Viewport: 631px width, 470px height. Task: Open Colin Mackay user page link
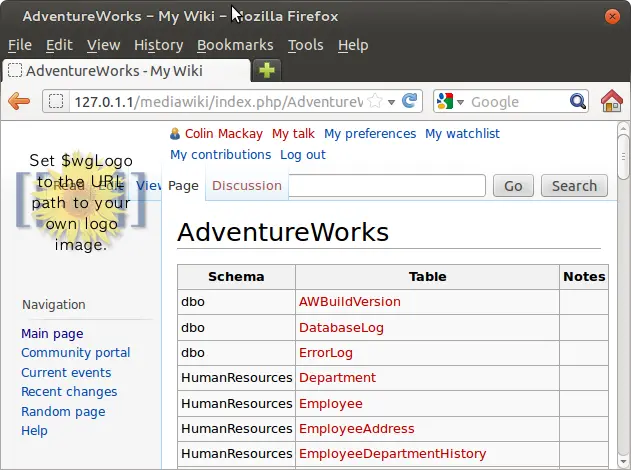coord(224,134)
